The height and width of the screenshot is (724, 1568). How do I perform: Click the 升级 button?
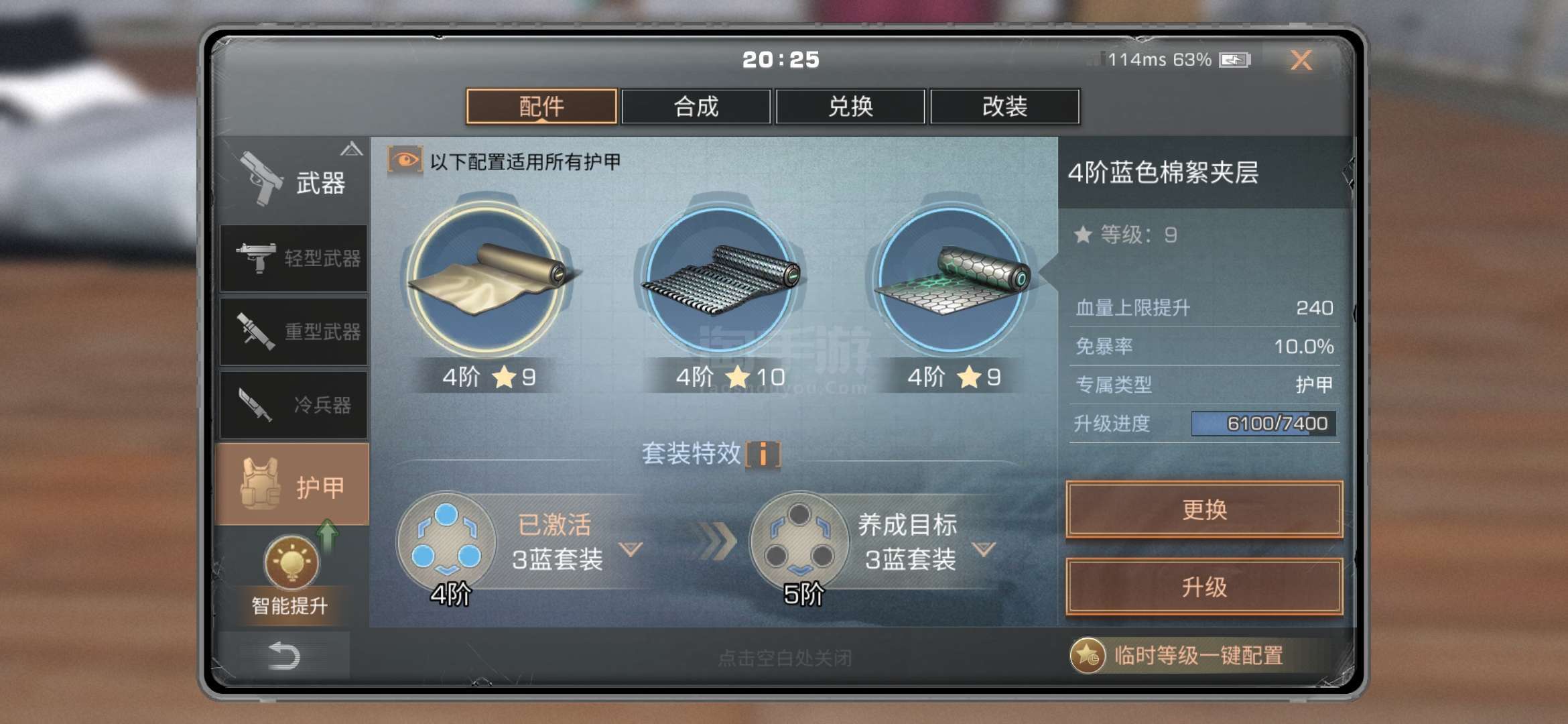(x=1204, y=587)
